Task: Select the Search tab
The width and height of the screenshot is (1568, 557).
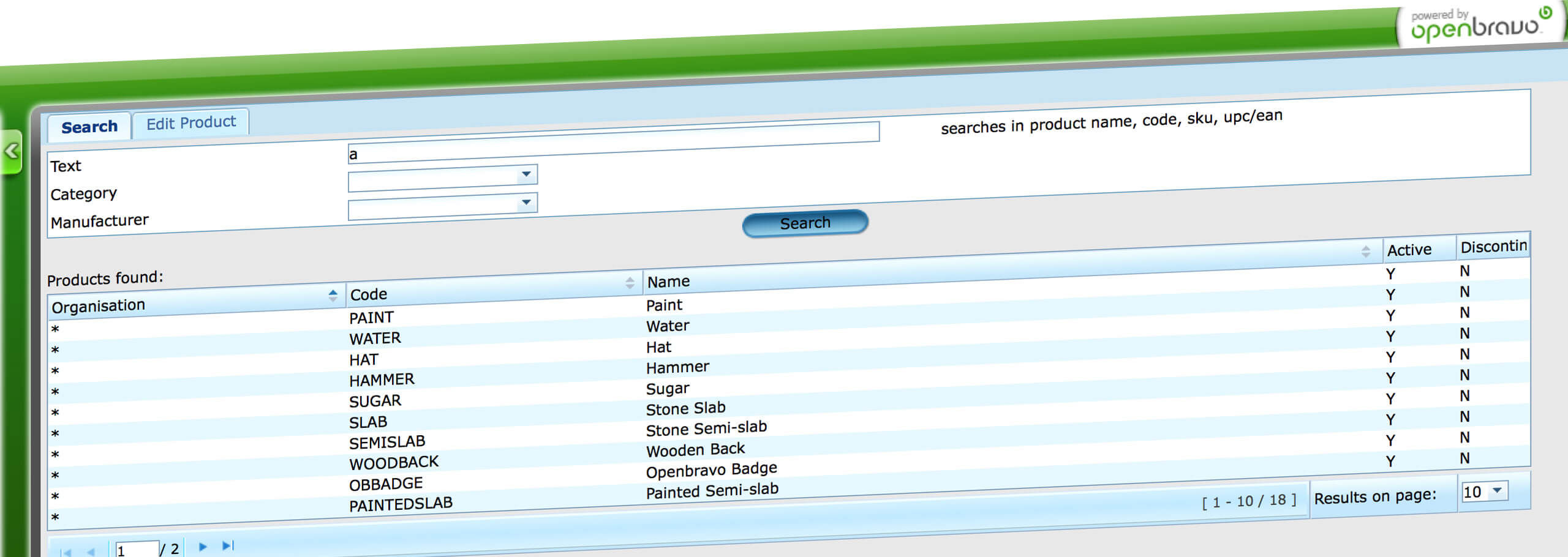Action: [89, 127]
